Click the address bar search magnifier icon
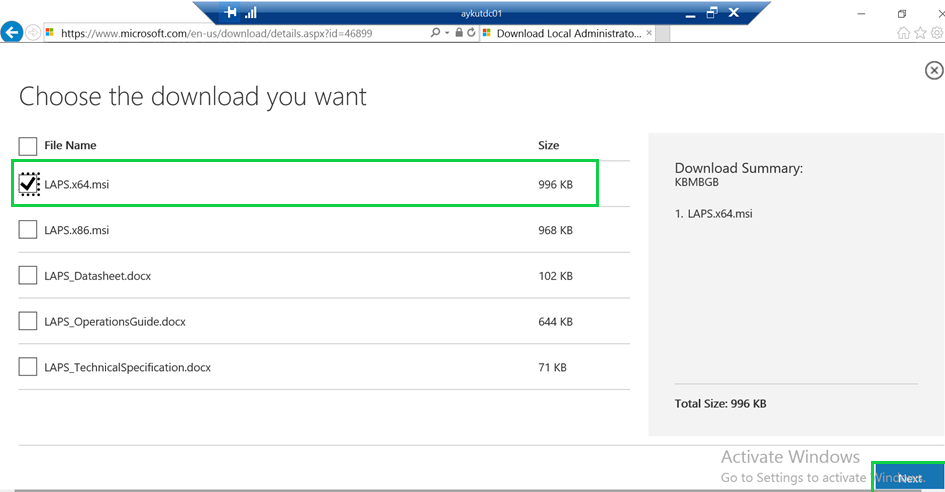 coord(435,33)
